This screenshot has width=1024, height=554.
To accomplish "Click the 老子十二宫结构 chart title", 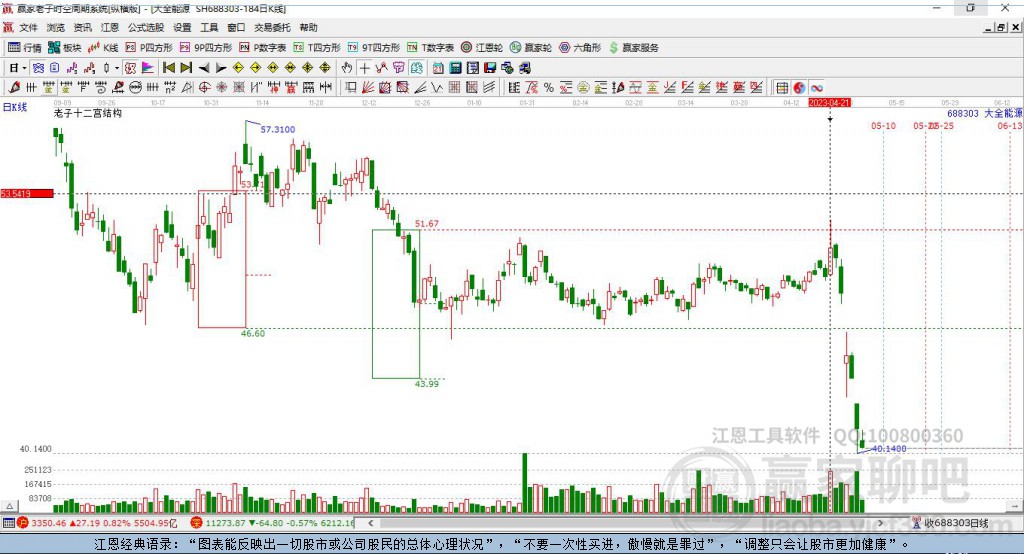I will coord(88,114).
